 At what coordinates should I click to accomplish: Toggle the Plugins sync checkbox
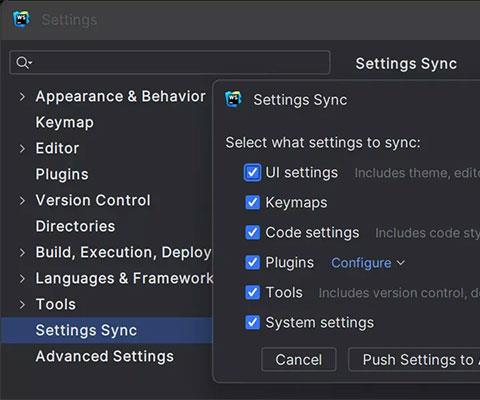pyautogui.click(x=252, y=262)
